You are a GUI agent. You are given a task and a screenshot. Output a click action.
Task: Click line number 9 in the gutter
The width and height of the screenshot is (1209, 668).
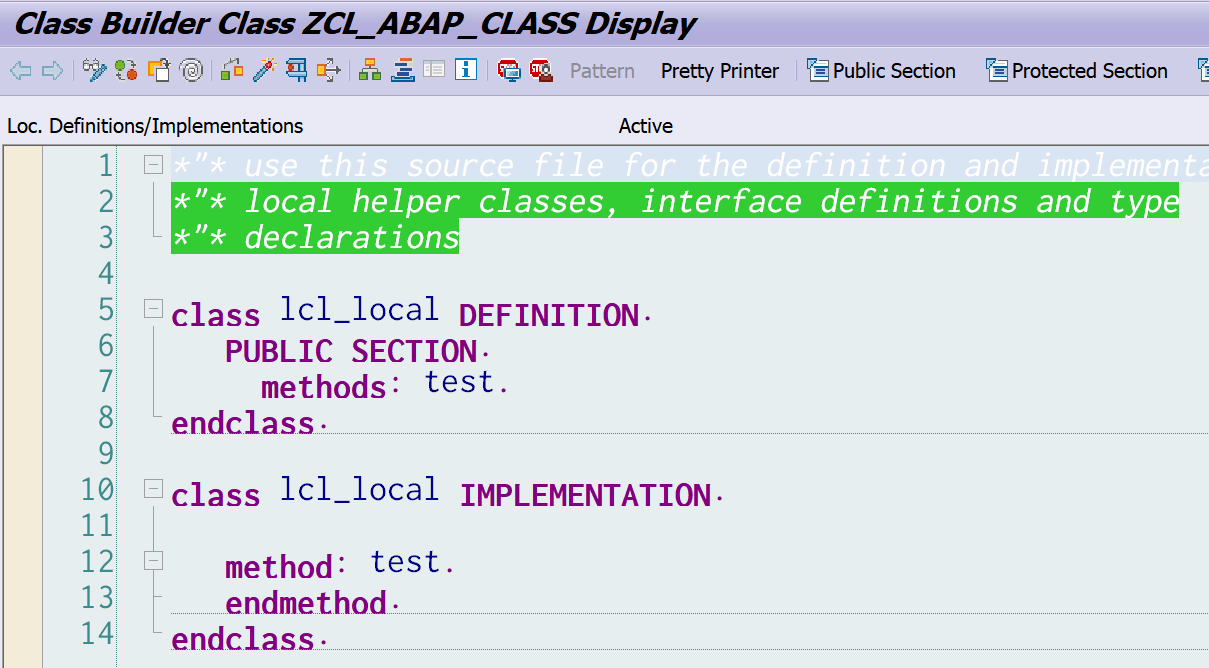(106, 453)
